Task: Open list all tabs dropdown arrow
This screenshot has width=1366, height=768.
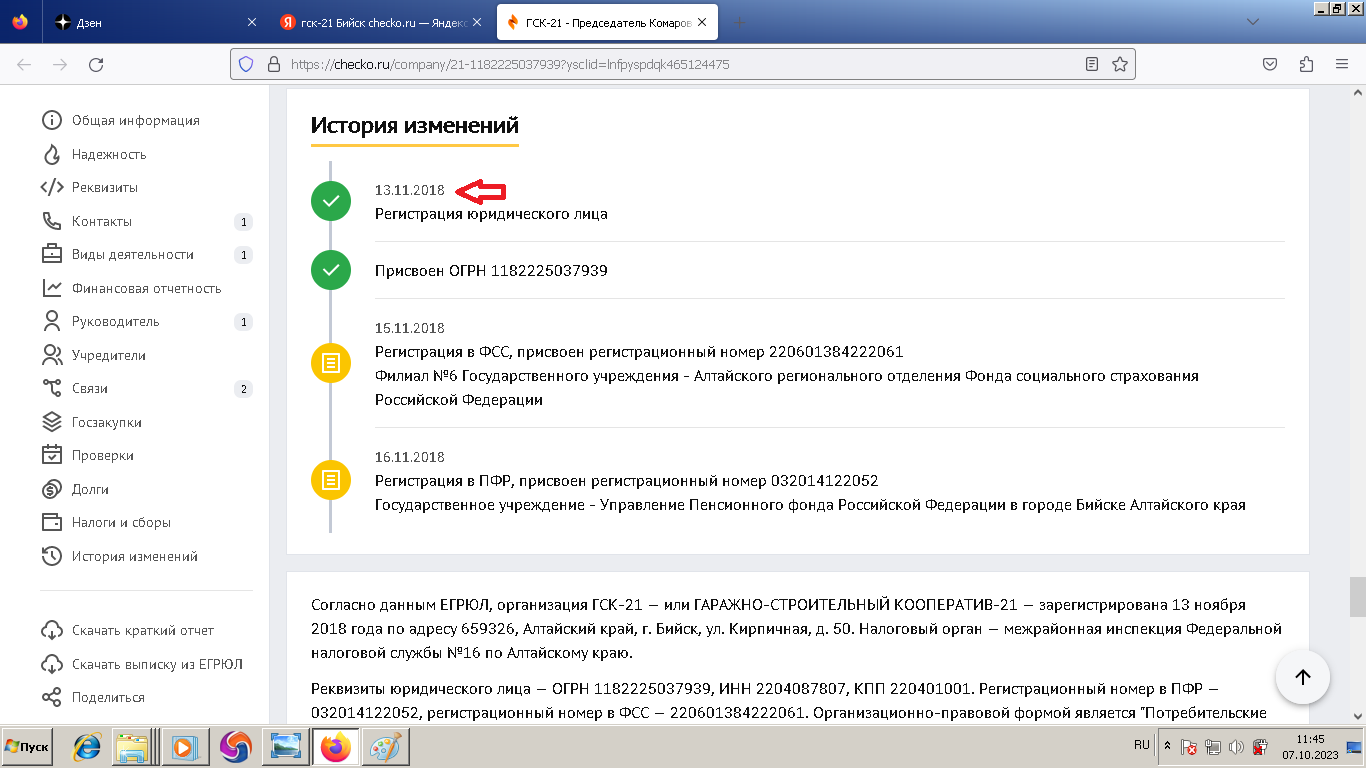Action: [1253, 22]
